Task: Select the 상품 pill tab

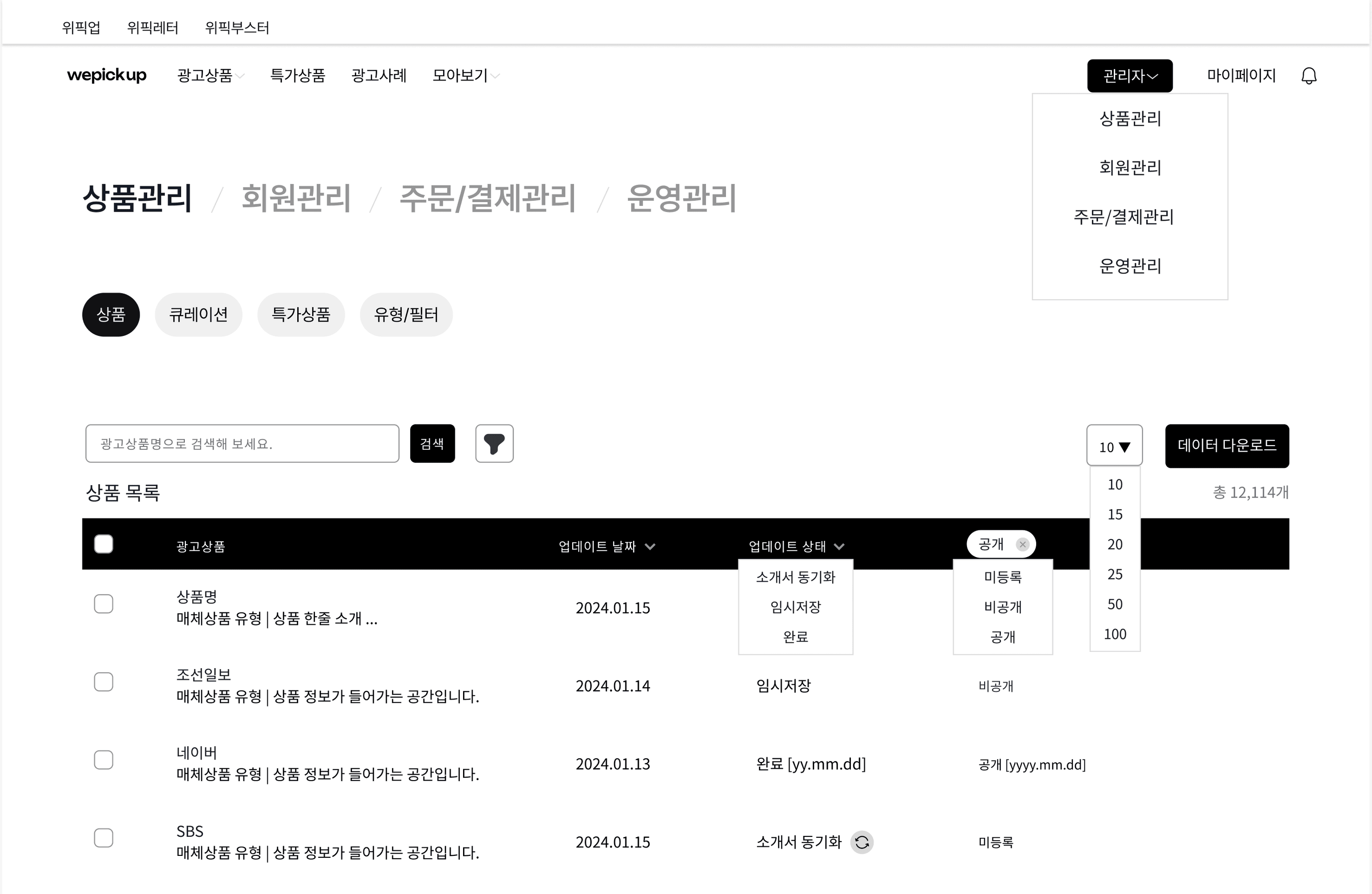Action: (x=111, y=315)
